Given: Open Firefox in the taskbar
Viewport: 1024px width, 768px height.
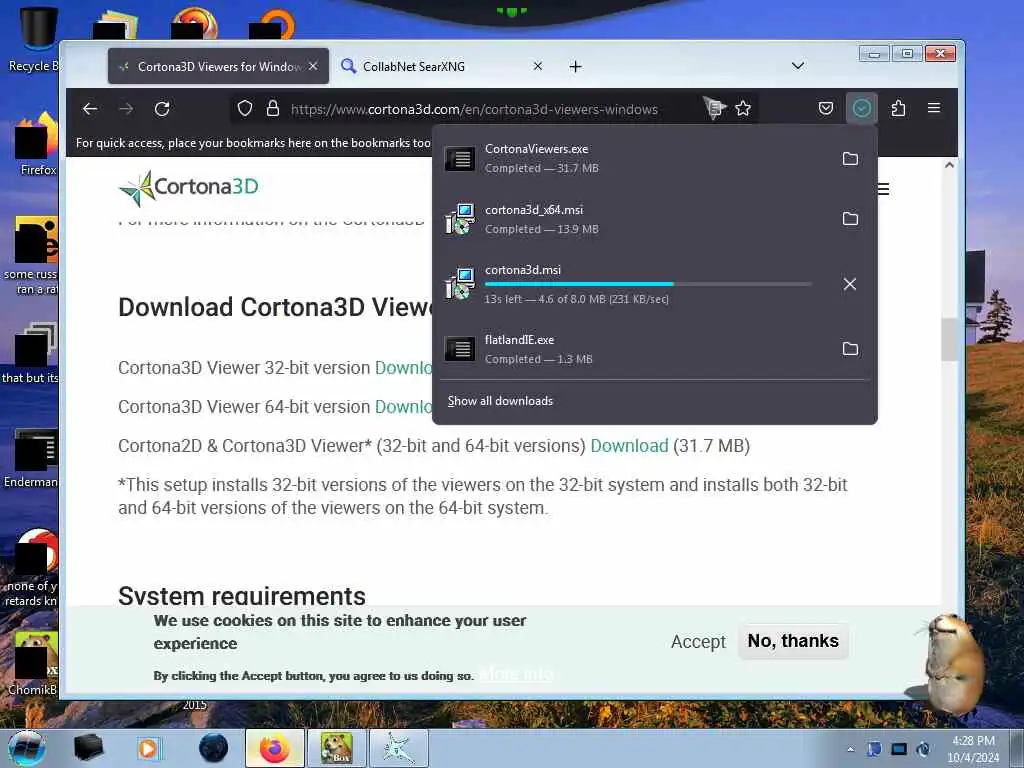Looking at the screenshot, I should (x=274, y=748).
